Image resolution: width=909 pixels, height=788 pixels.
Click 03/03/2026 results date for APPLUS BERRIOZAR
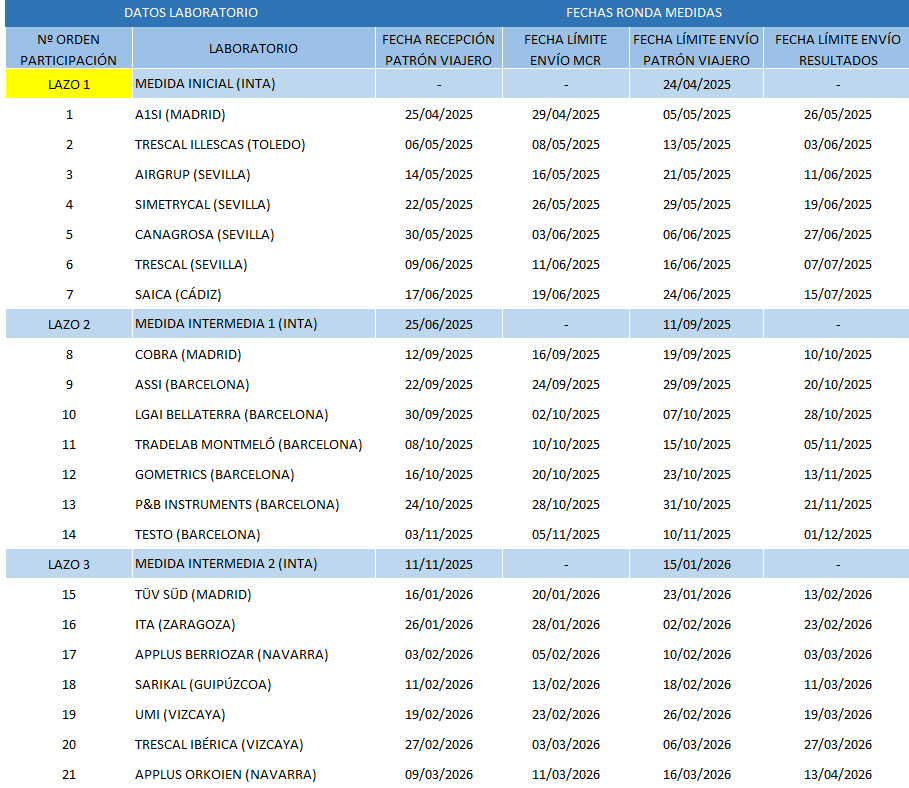[x=838, y=655]
